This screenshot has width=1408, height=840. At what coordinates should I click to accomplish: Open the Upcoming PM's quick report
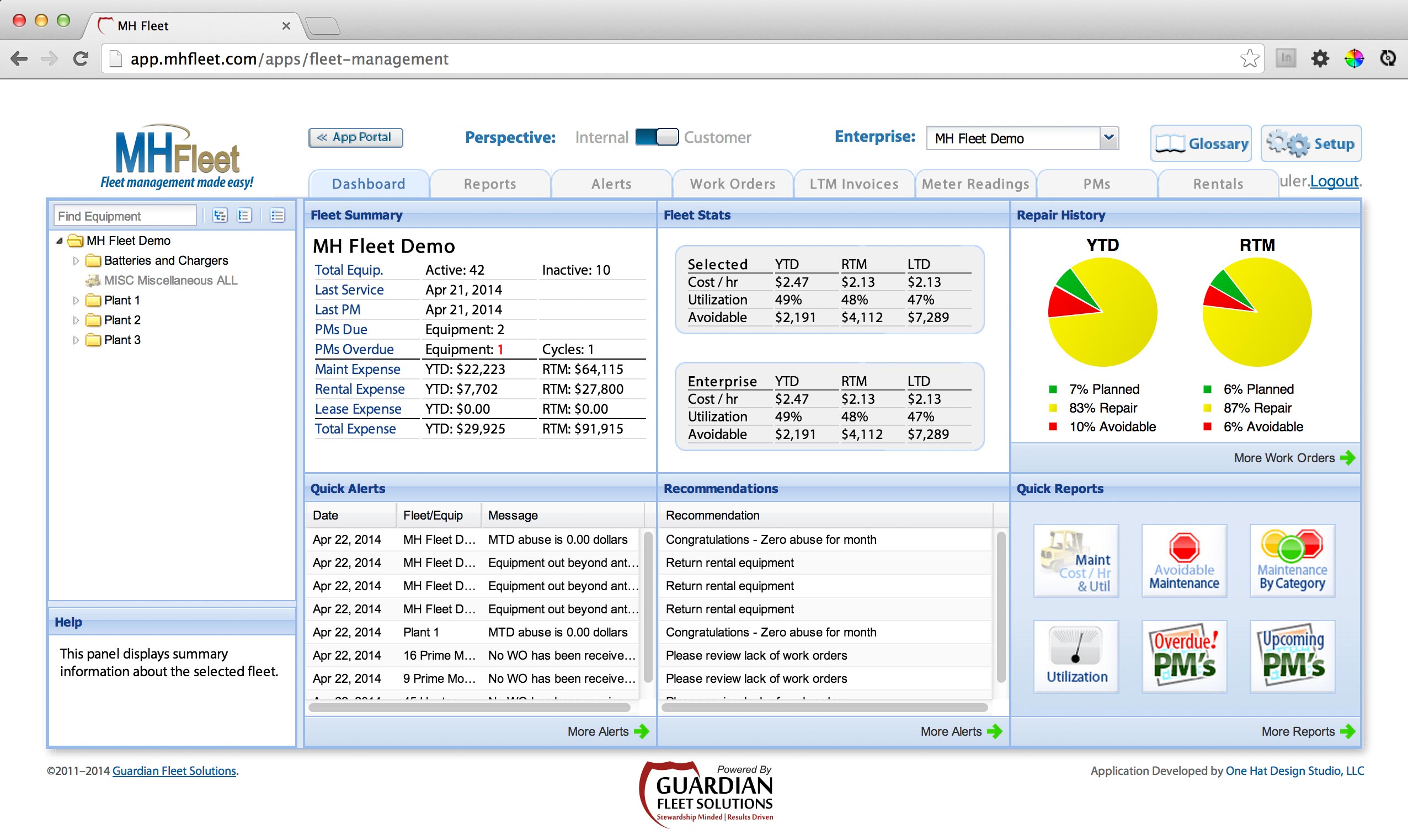point(1292,656)
